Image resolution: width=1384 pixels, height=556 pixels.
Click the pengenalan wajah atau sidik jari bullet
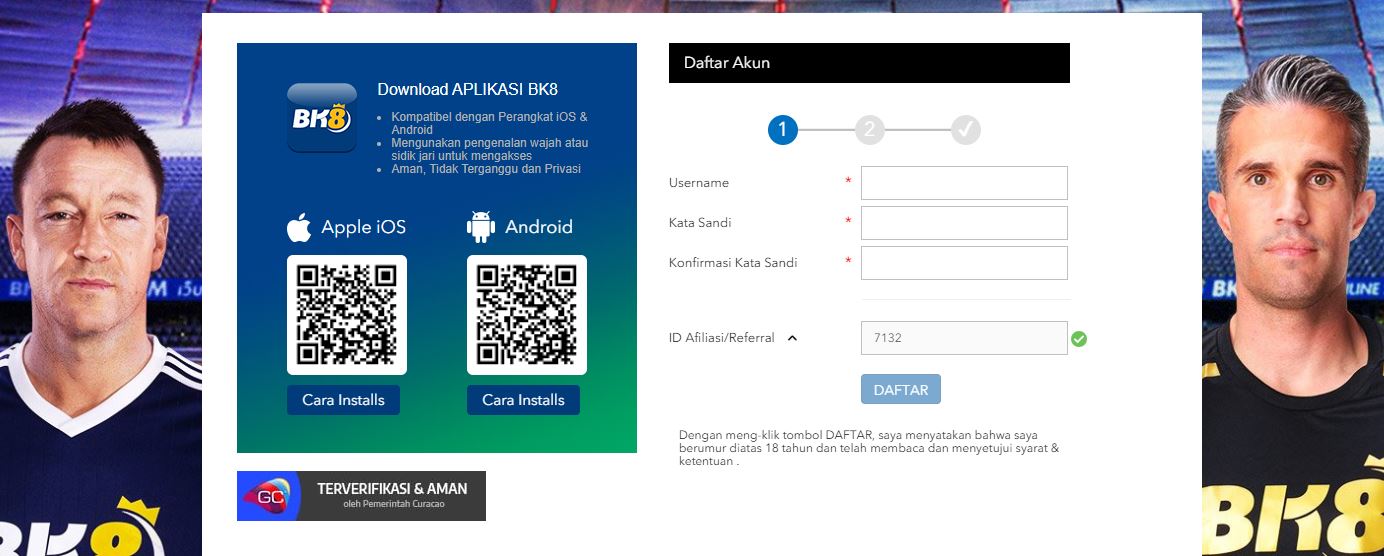tap(490, 149)
